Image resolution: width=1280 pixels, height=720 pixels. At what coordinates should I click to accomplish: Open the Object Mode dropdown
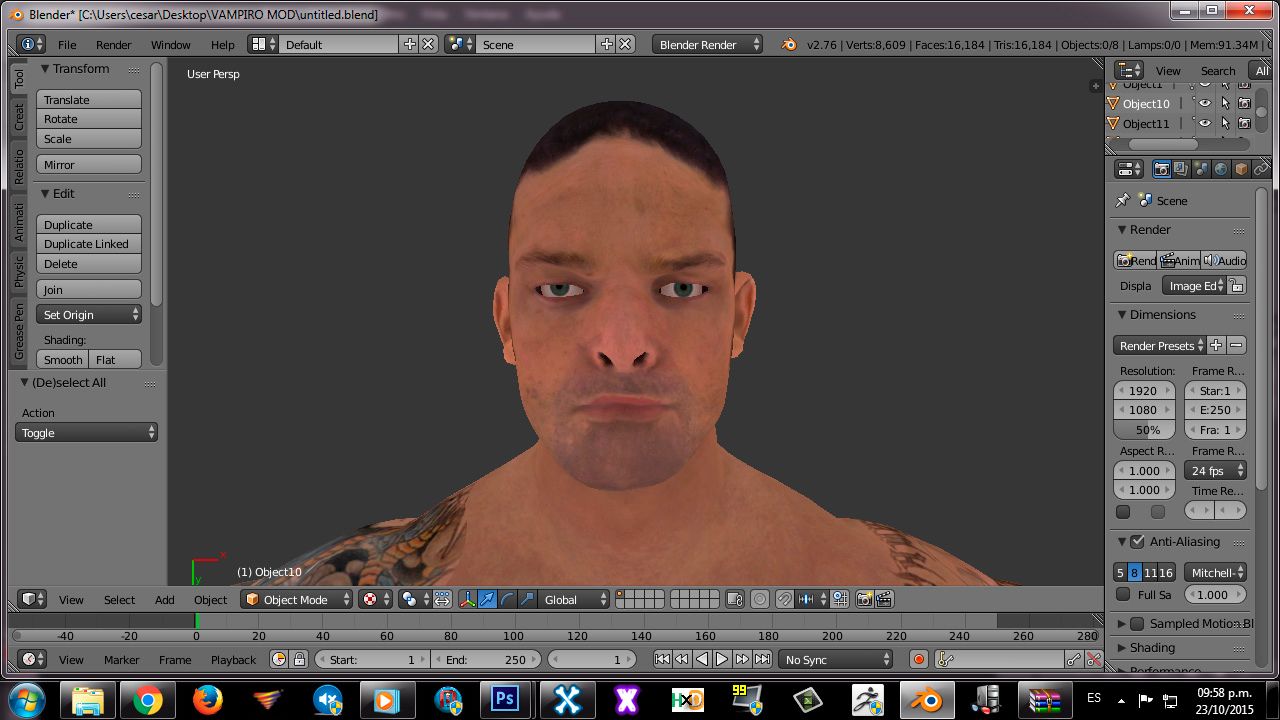point(298,599)
